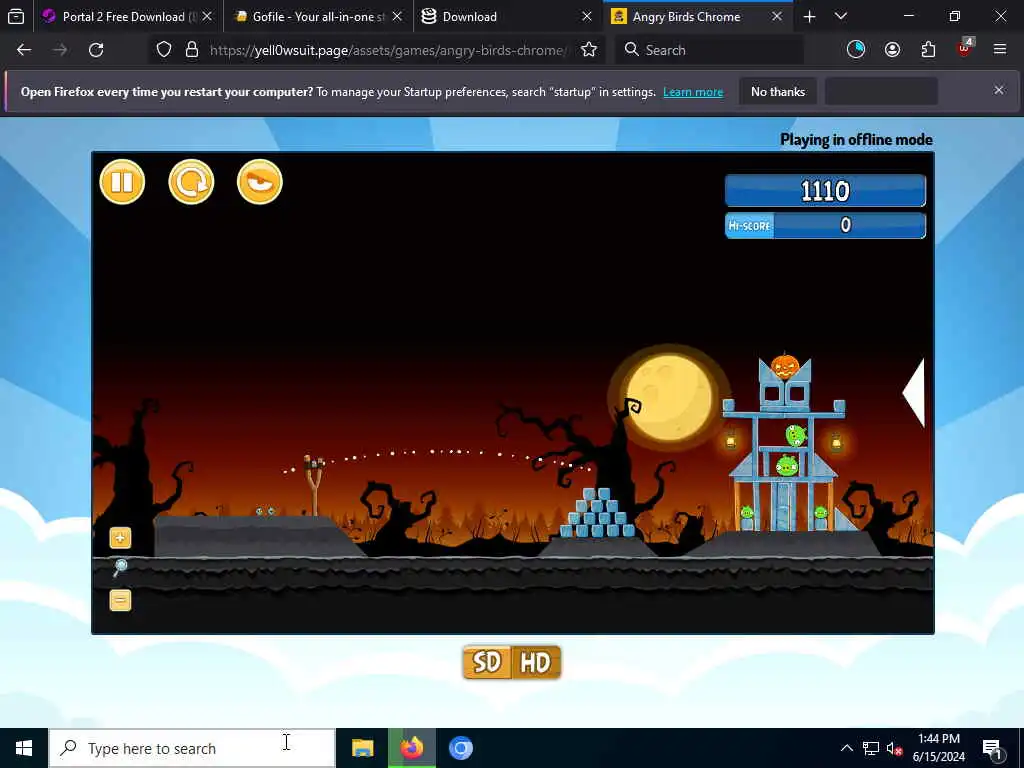Click the current score 1110 display
This screenshot has width=1024, height=768.
click(x=825, y=191)
